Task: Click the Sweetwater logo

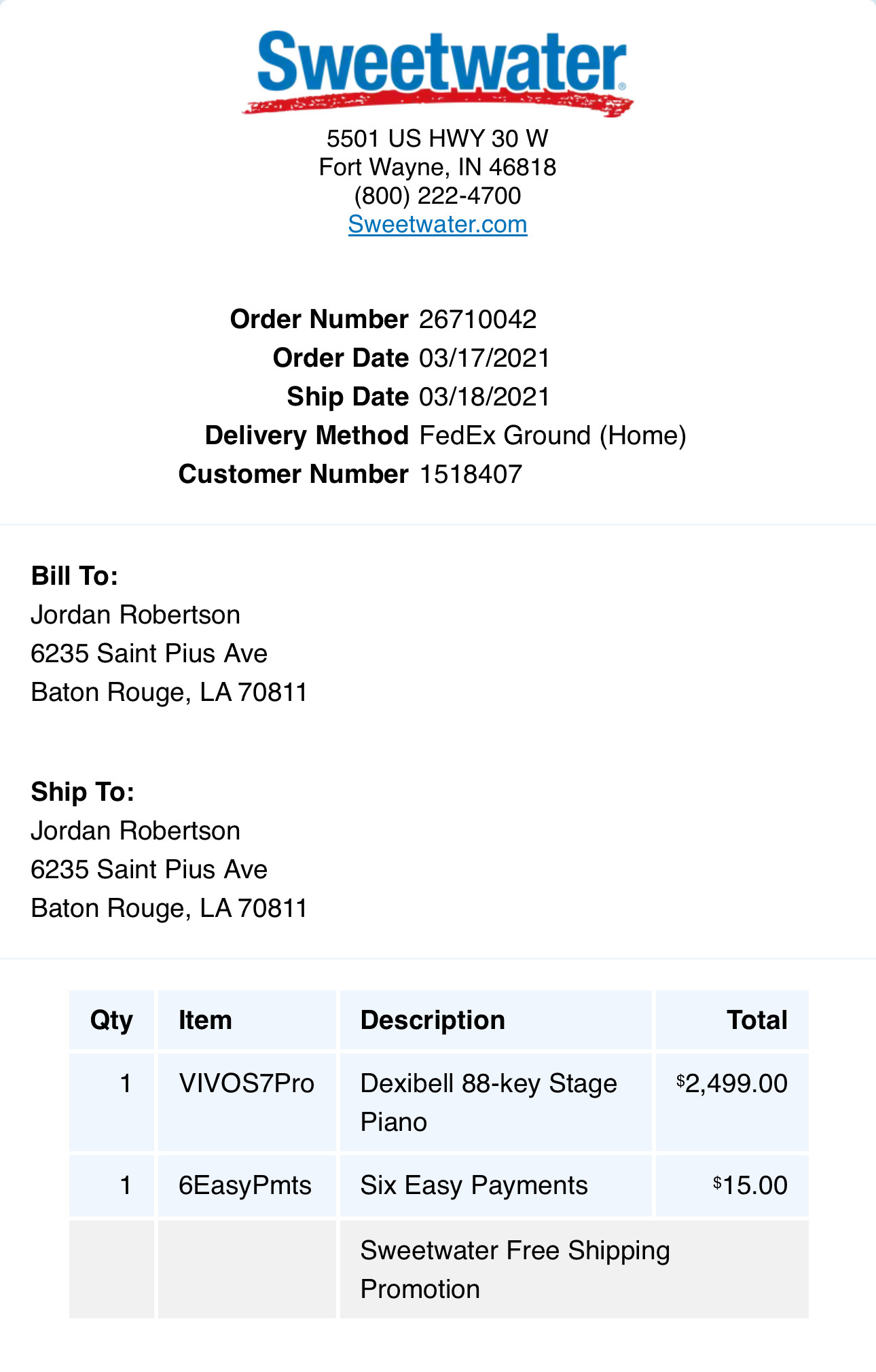Action: pos(438,72)
